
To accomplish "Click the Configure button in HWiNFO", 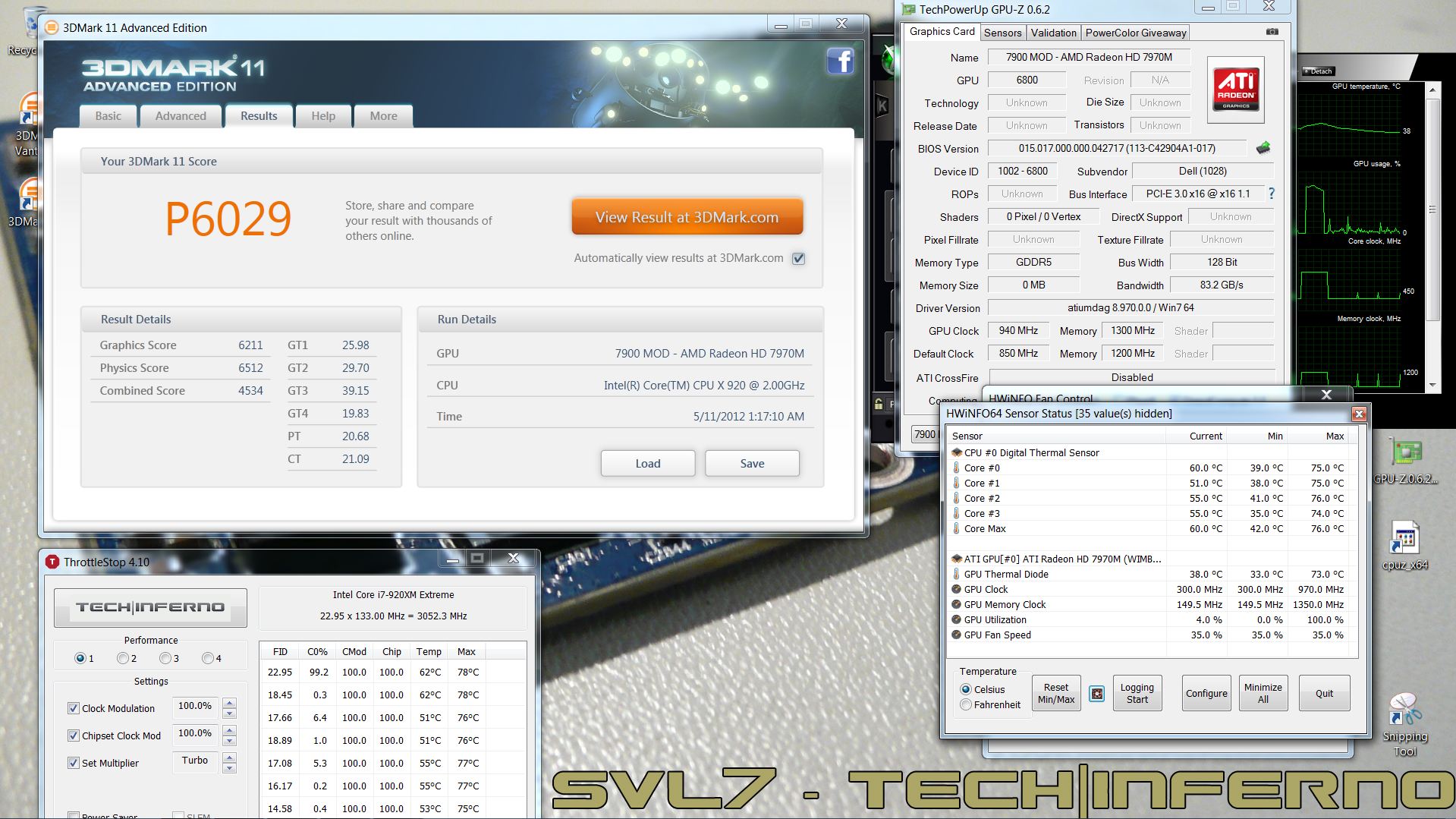I will pyautogui.click(x=1206, y=693).
